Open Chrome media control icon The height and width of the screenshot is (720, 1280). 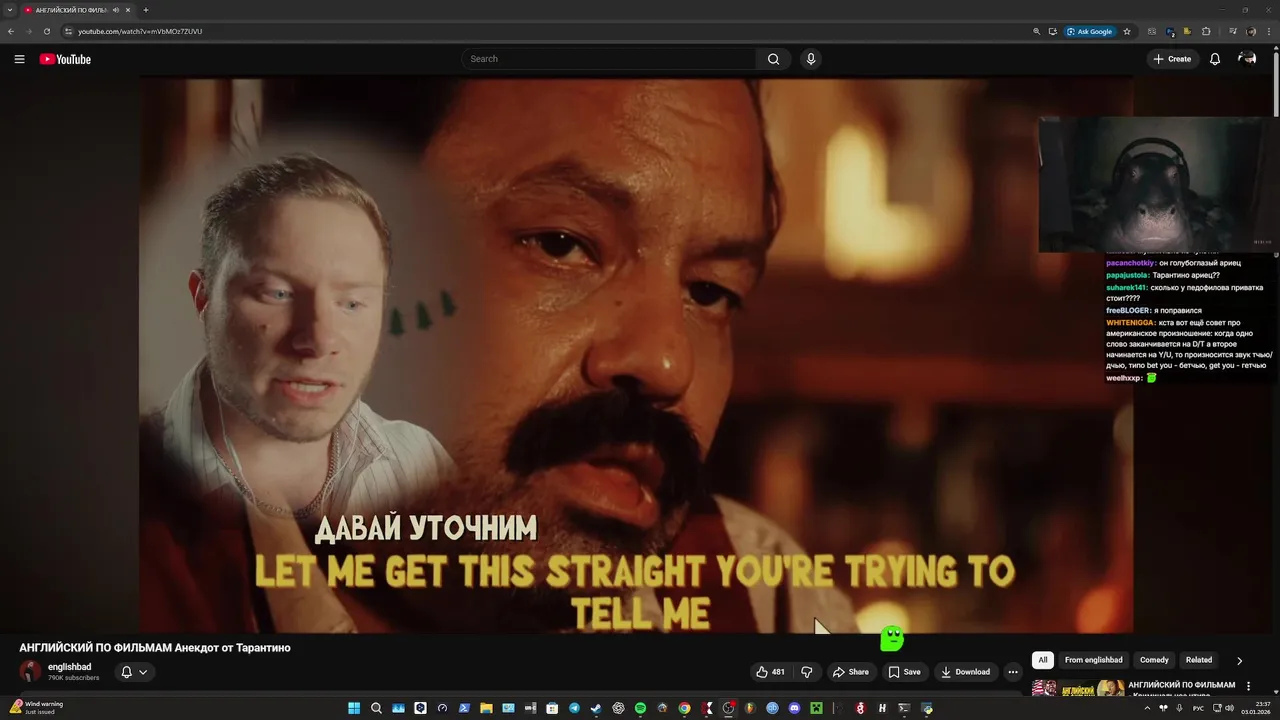(x=1233, y=31)
